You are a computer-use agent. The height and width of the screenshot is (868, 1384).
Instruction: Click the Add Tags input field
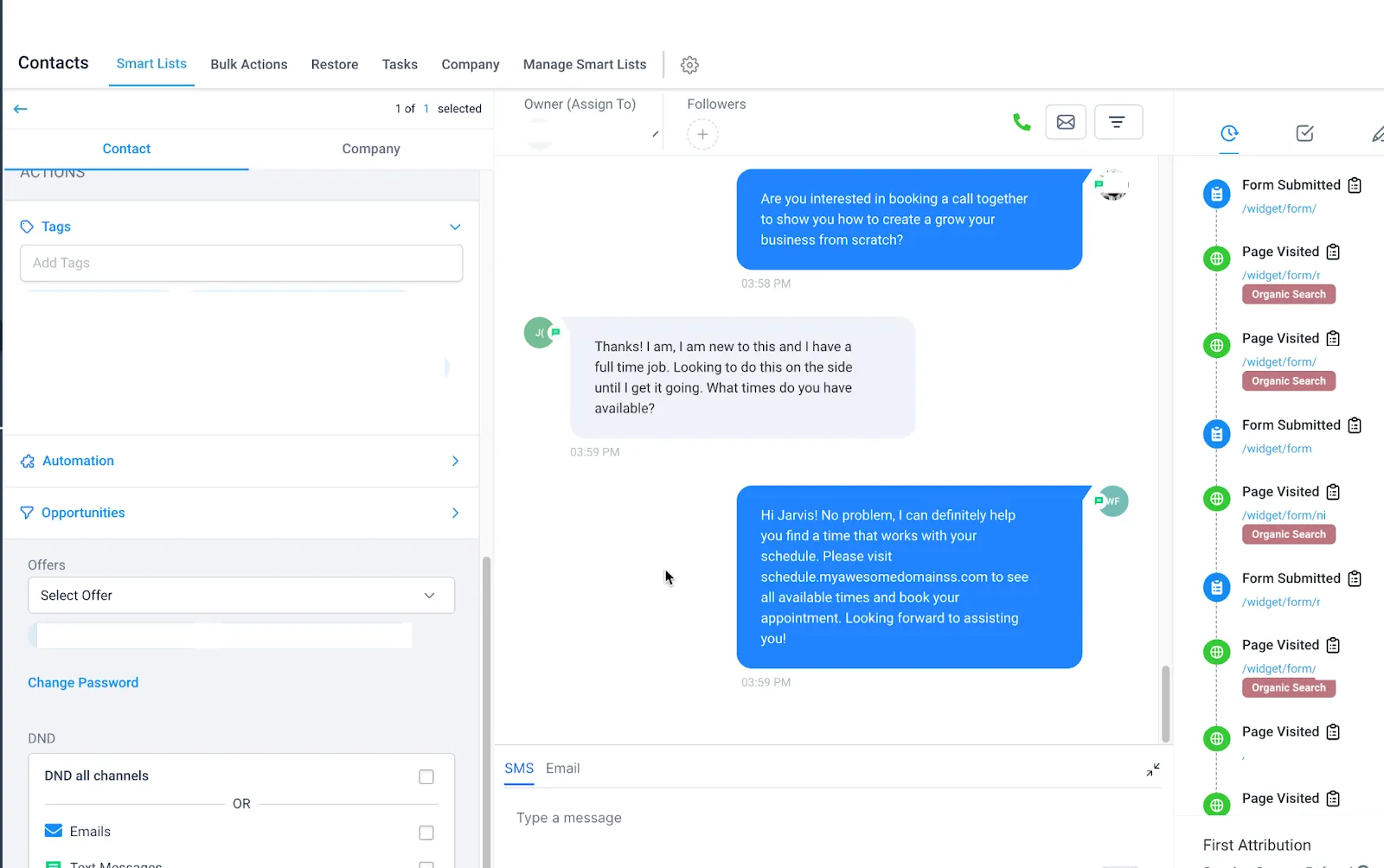pos(241,263)
